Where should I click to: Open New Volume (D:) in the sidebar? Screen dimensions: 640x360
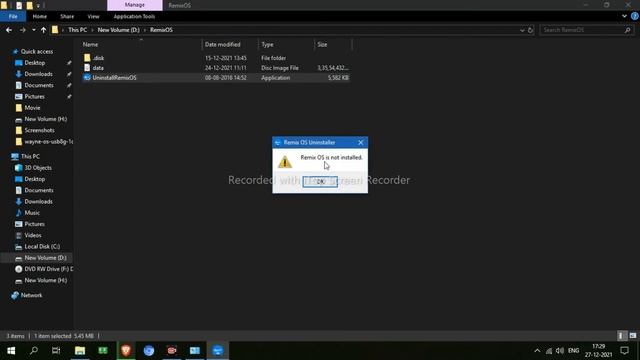[x=45, y=258]
